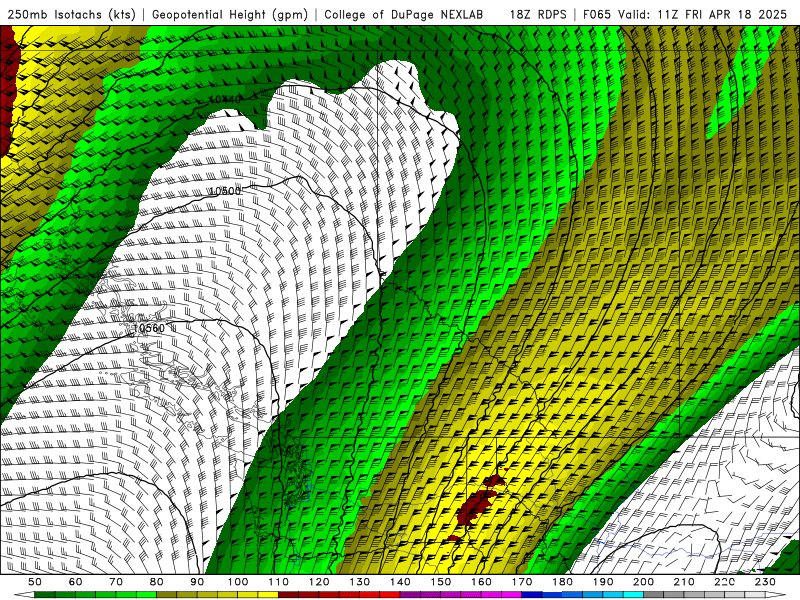Viewport: 800px width, 600px height.
Task: Click the 'F065' forecast hour text
Action: [x=597, y=15]
